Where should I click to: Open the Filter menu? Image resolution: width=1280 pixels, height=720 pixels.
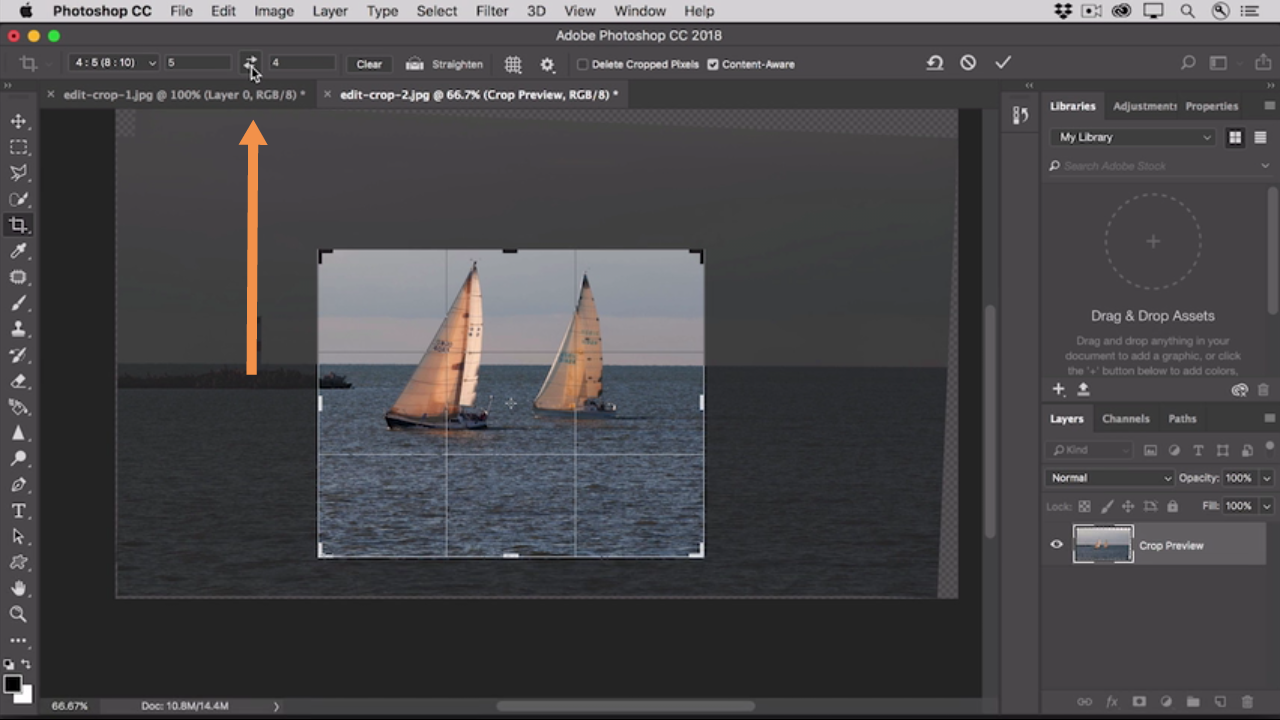(x=491, y=11)
